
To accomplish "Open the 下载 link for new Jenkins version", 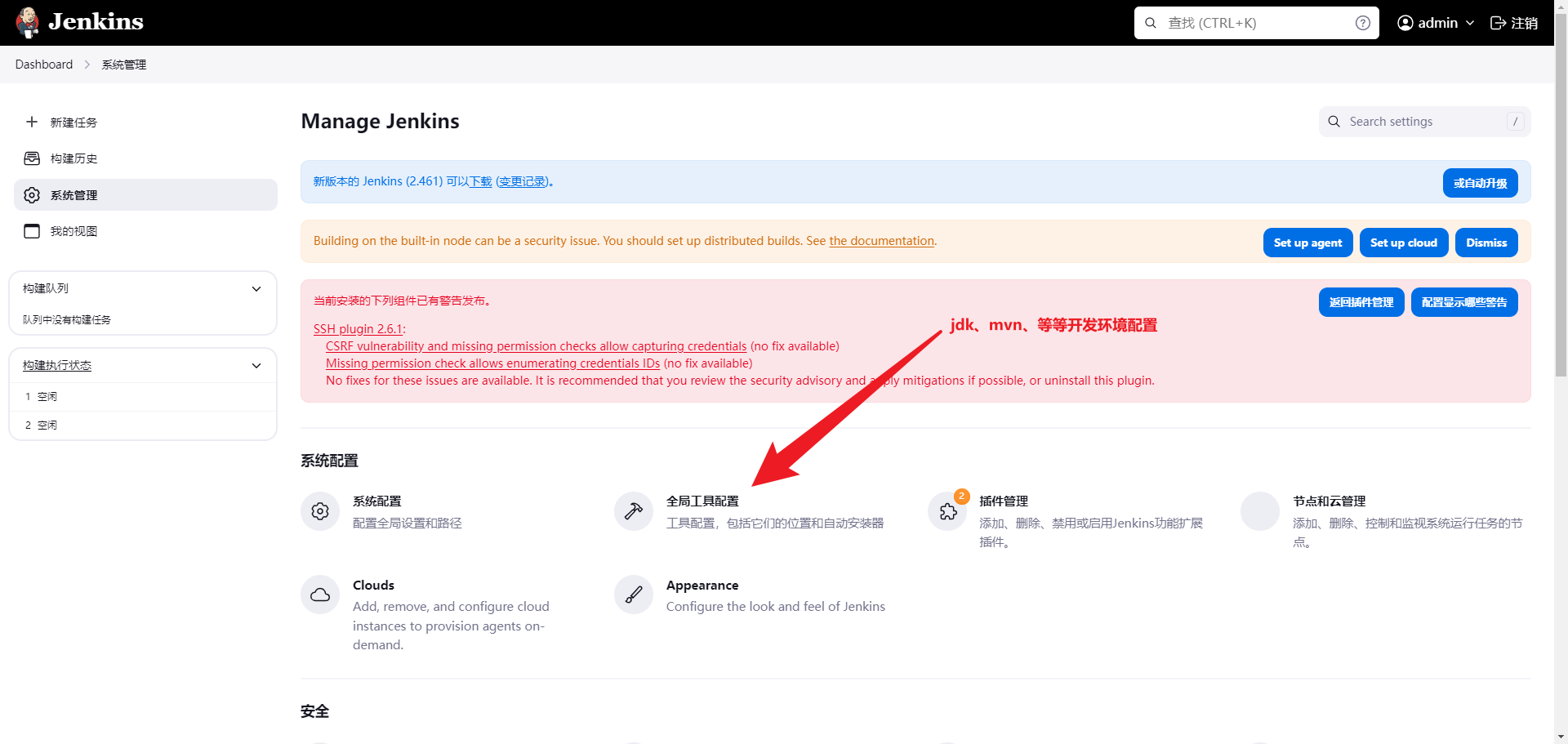I will pyautogui.click(x=481, y=181).
